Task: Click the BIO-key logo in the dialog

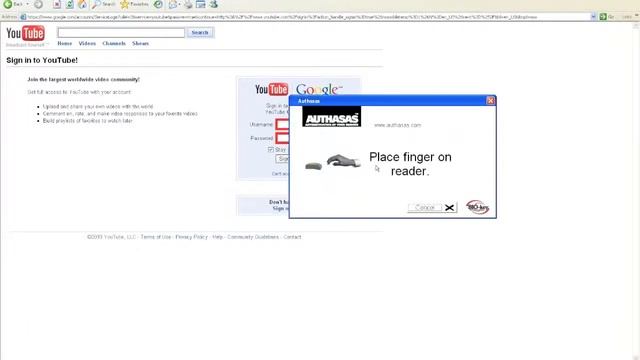Action: pyautogui.click(x=477, y=207)
